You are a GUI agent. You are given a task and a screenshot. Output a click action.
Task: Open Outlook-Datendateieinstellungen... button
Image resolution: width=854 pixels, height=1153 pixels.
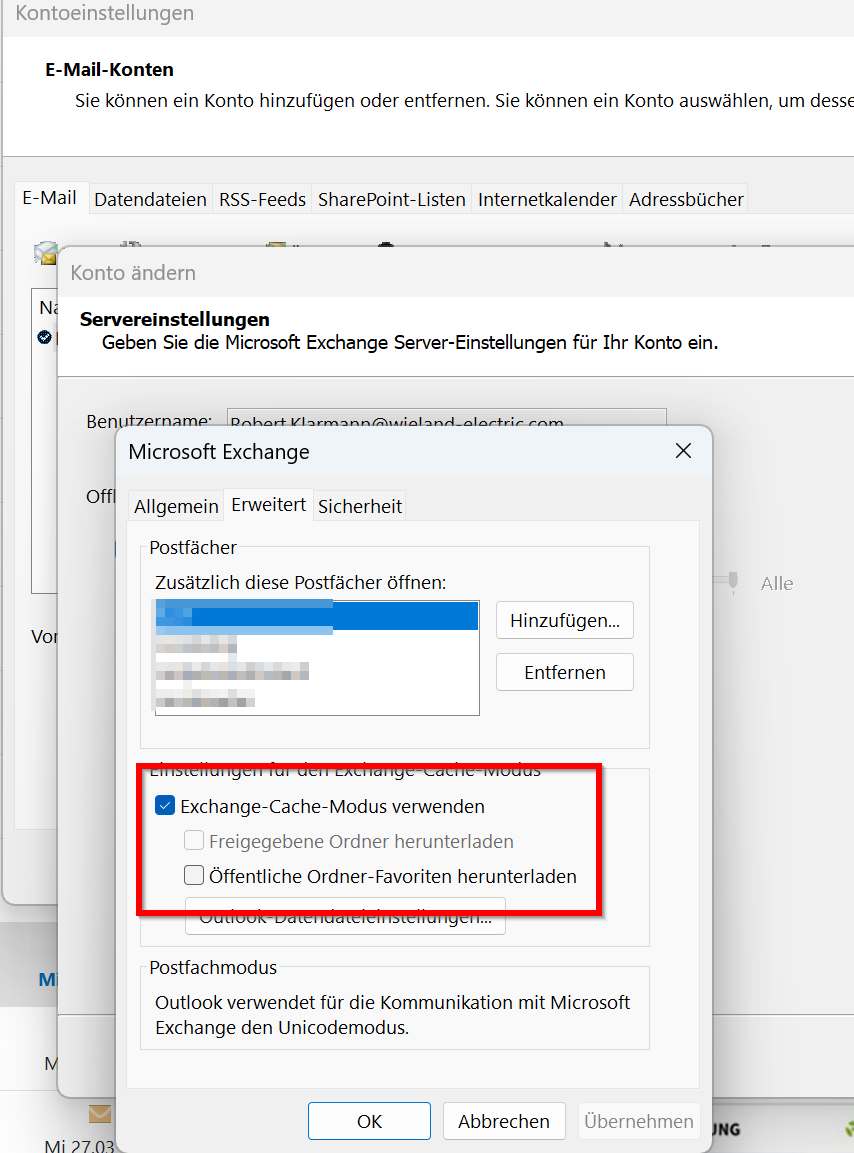(x=345, y=916)
